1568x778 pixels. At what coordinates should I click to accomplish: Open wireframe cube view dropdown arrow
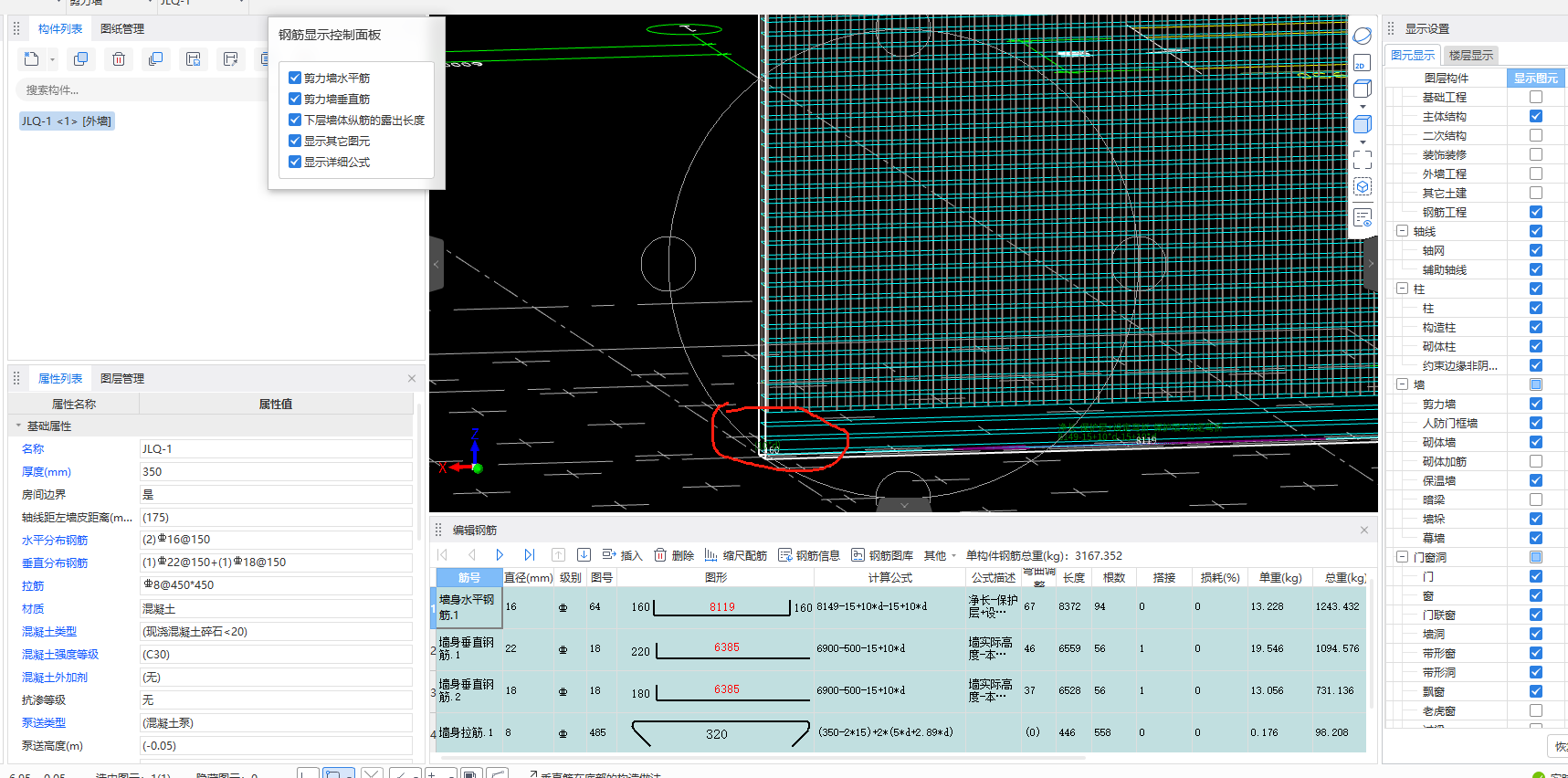(x=1363, y=106)
